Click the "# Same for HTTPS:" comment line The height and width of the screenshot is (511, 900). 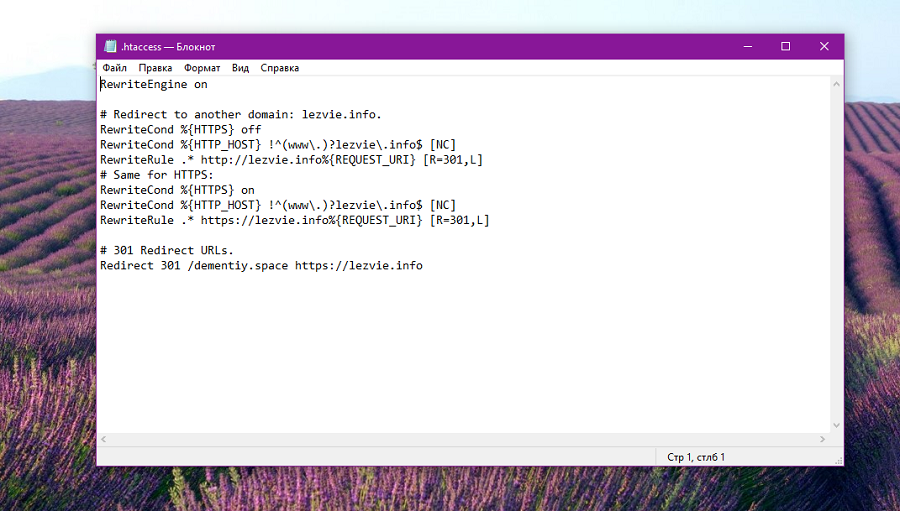coord(156,175)
